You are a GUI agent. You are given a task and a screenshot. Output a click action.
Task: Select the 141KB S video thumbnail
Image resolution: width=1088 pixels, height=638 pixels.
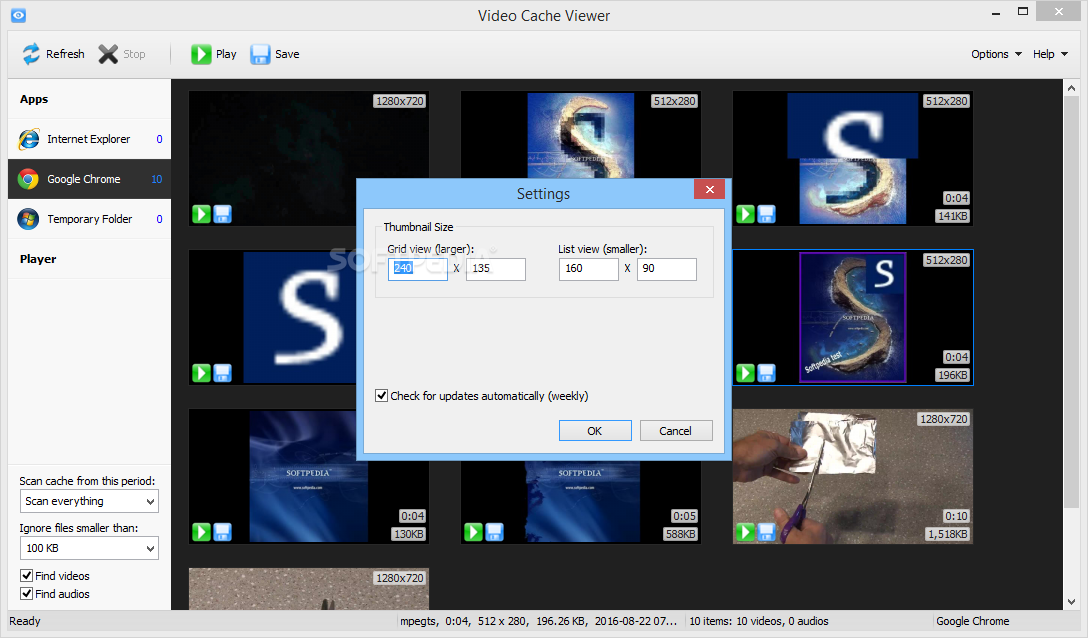coord(853,158)
